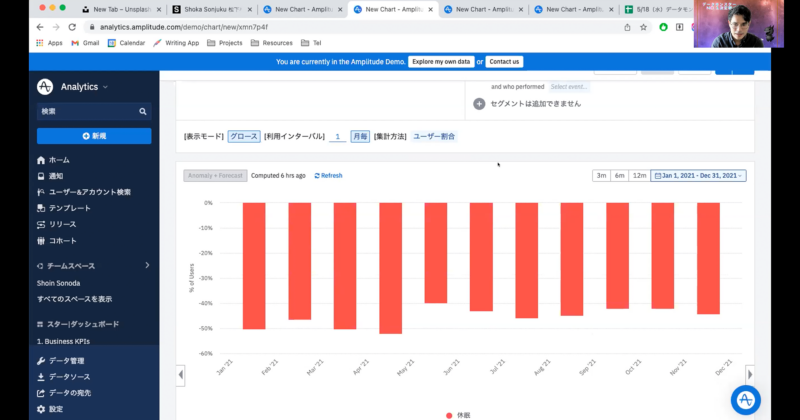Open ホーム in the sidebar

[53, 160]
